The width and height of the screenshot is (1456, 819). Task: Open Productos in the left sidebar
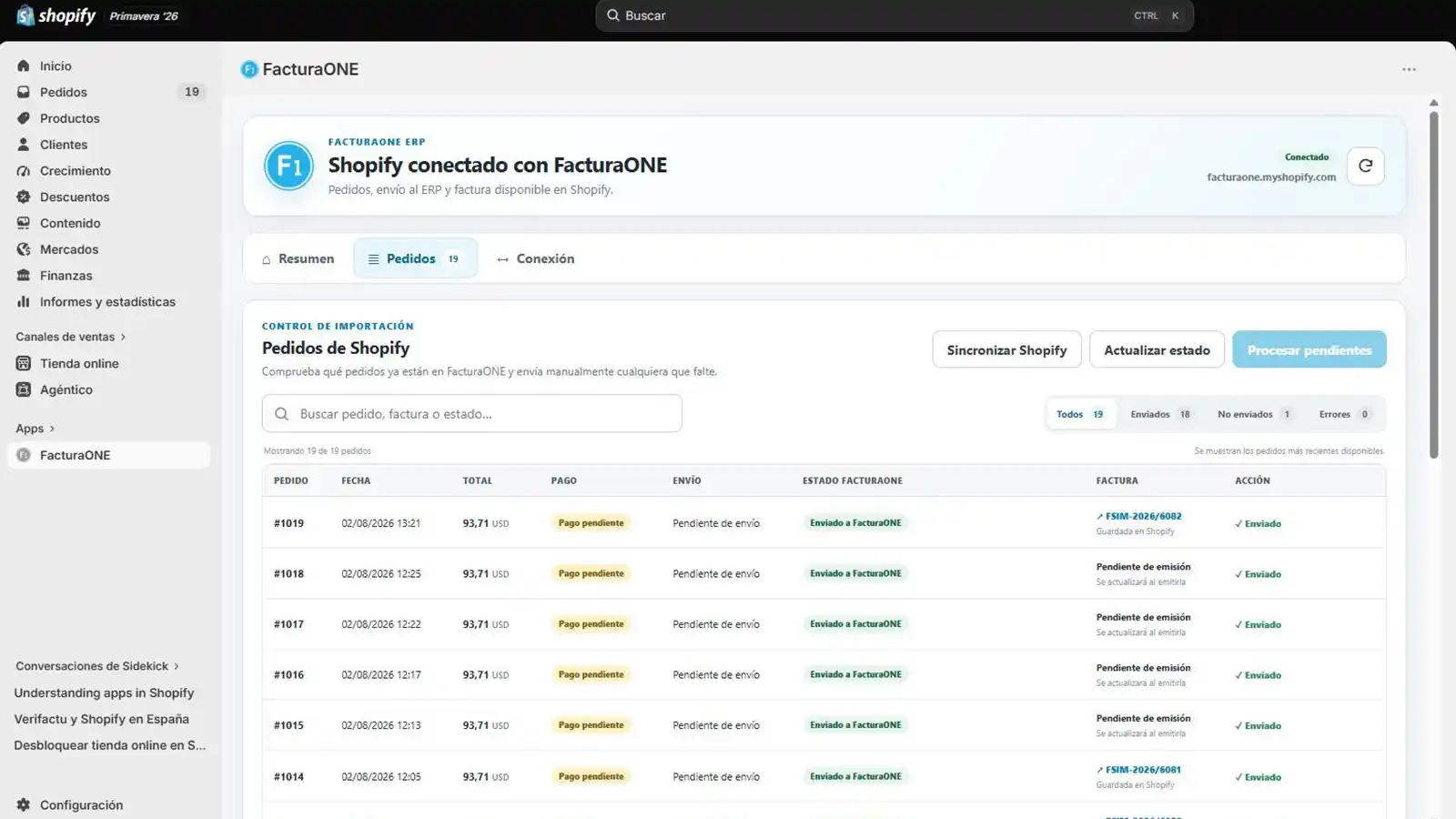[109, 118]
